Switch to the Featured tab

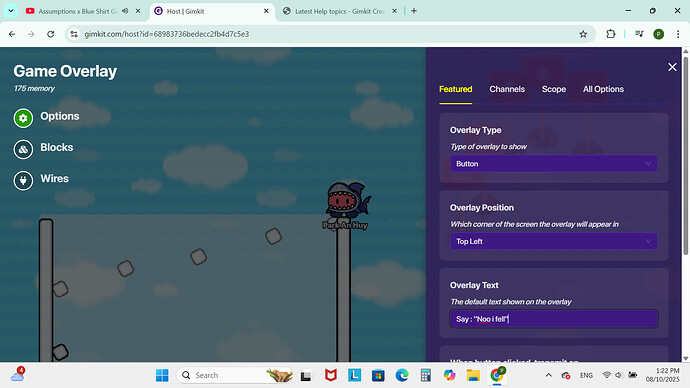click(455, 89)
